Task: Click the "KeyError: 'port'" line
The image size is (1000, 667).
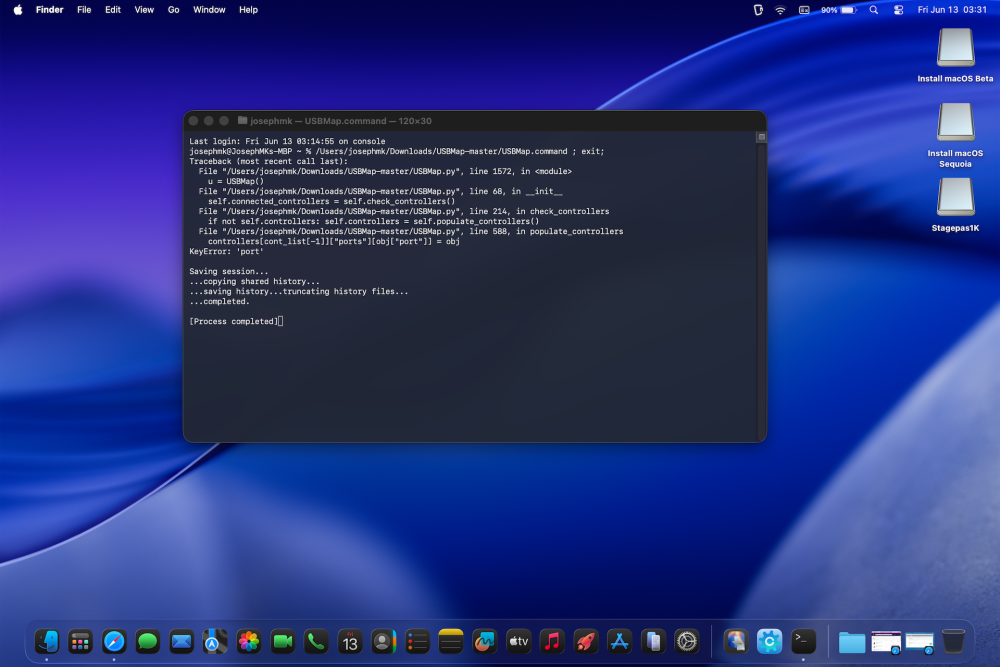Action: pyautogui.click(x=226, y=251)
